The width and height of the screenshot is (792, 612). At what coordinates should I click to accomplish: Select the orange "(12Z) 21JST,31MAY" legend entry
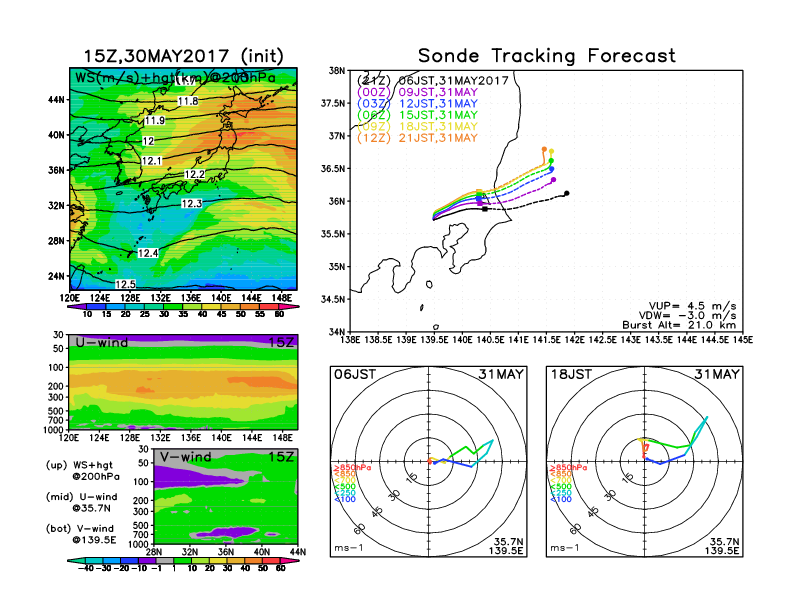417,138
